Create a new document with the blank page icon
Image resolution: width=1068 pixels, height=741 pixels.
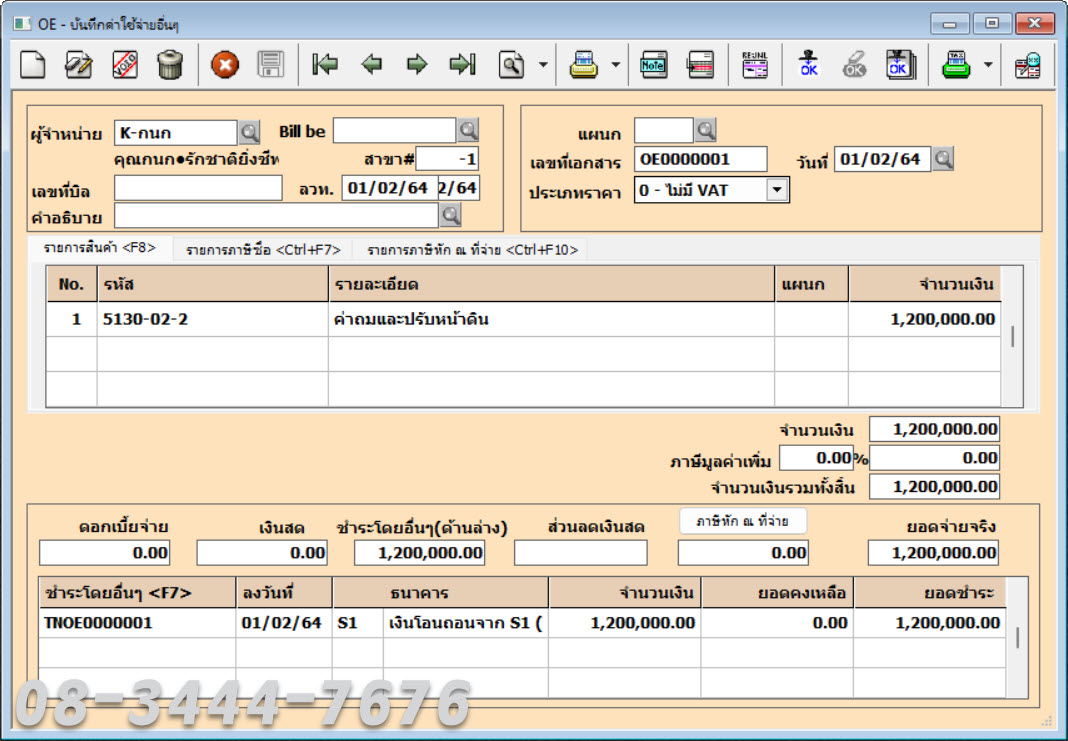pos(32,65)
